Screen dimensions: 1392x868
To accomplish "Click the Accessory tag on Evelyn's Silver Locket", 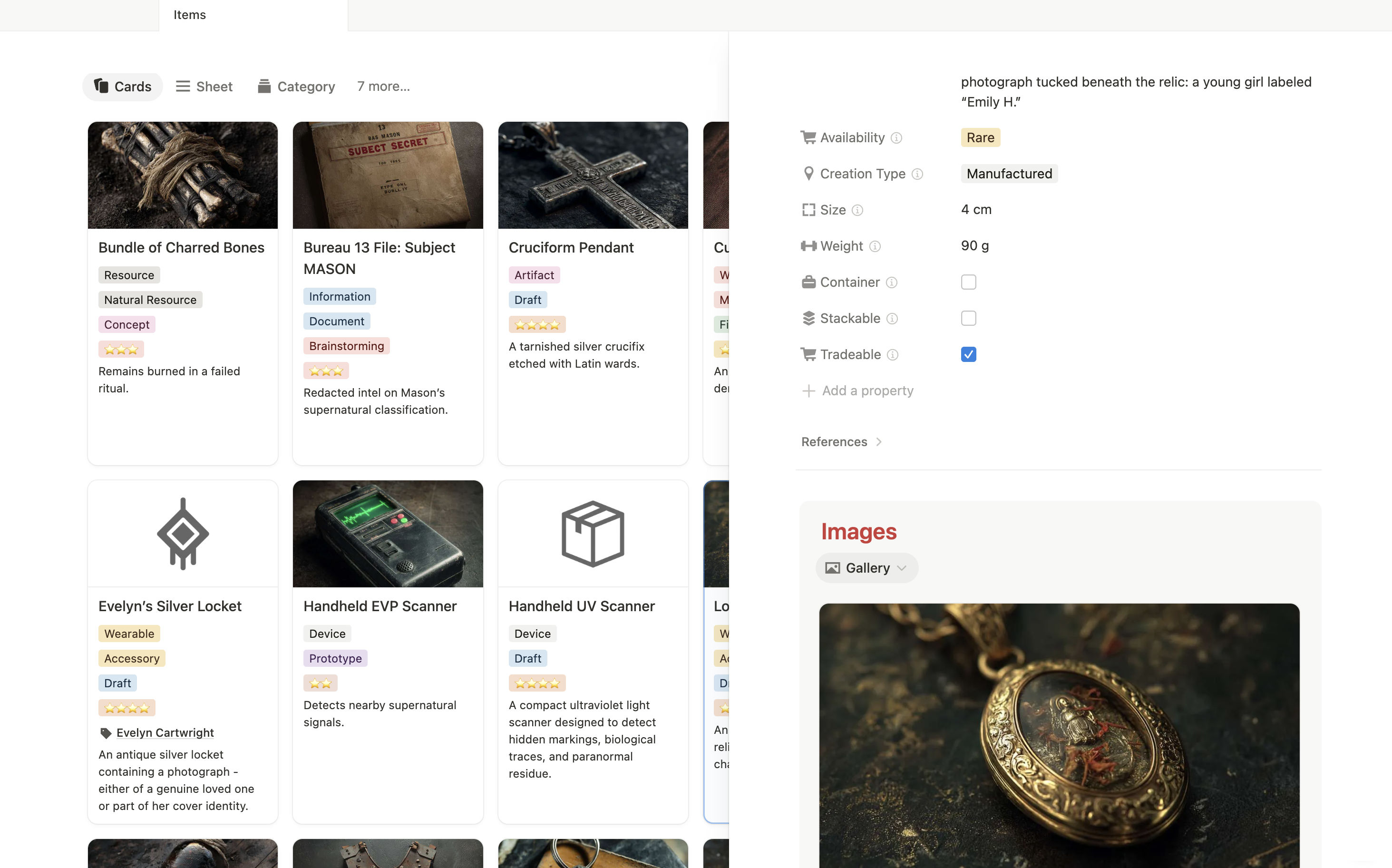I will point(132,658).
